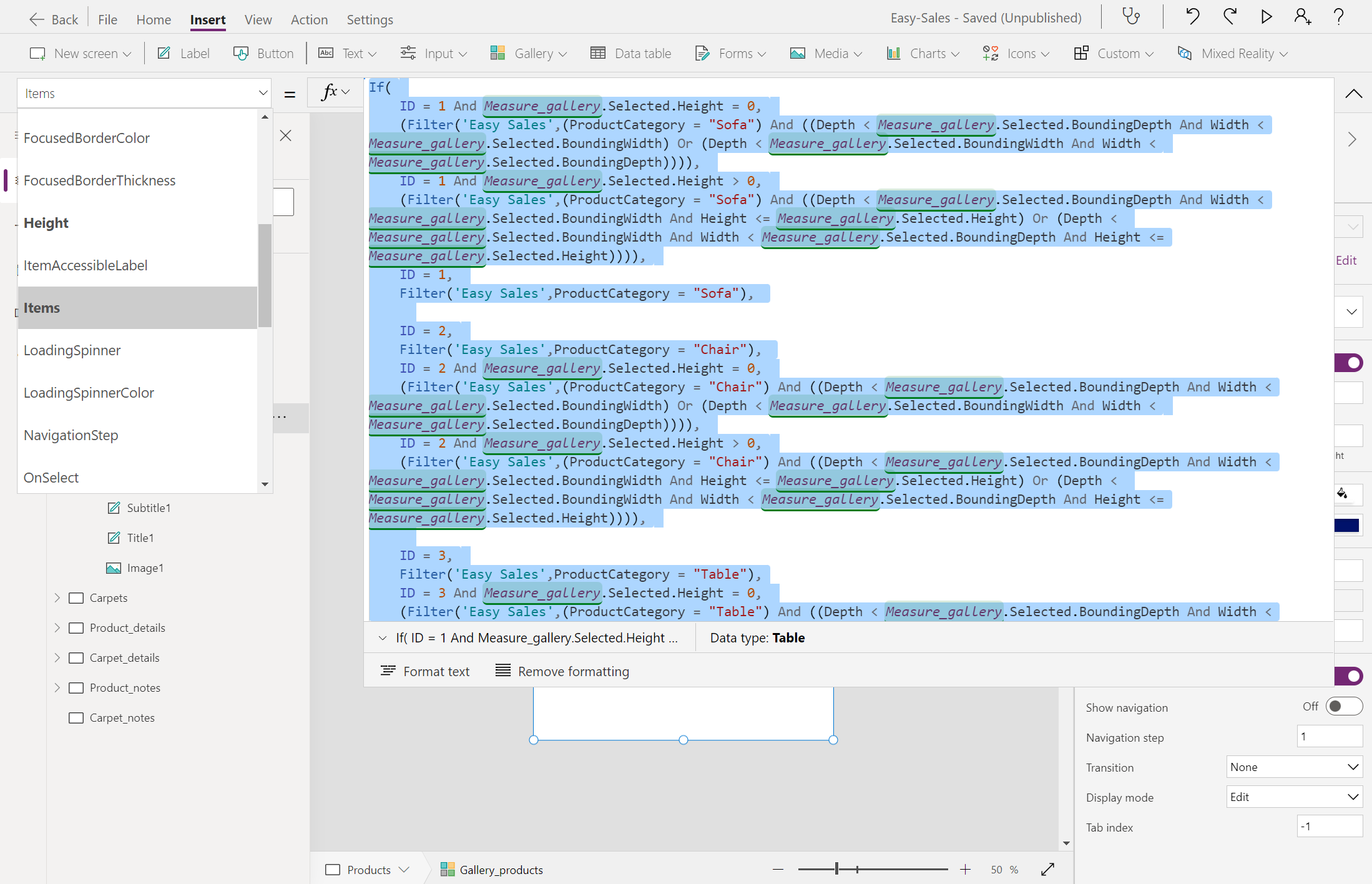This screenshot has width=1372, height=884.
Task: Click the fill color bucket icon
Action: tap(1342, 494)
